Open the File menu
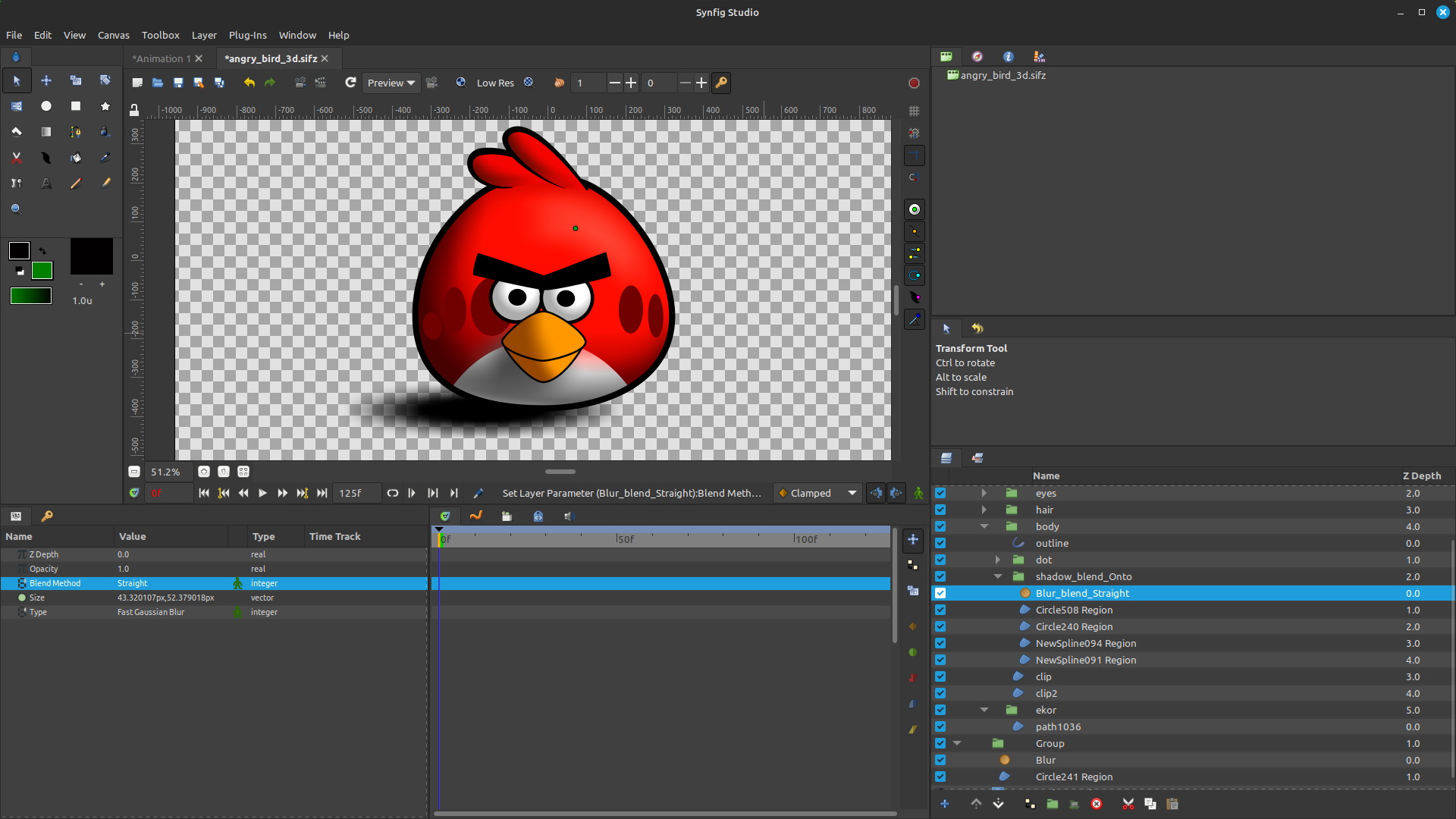The image size is (1456, 819). click(14, 35)
